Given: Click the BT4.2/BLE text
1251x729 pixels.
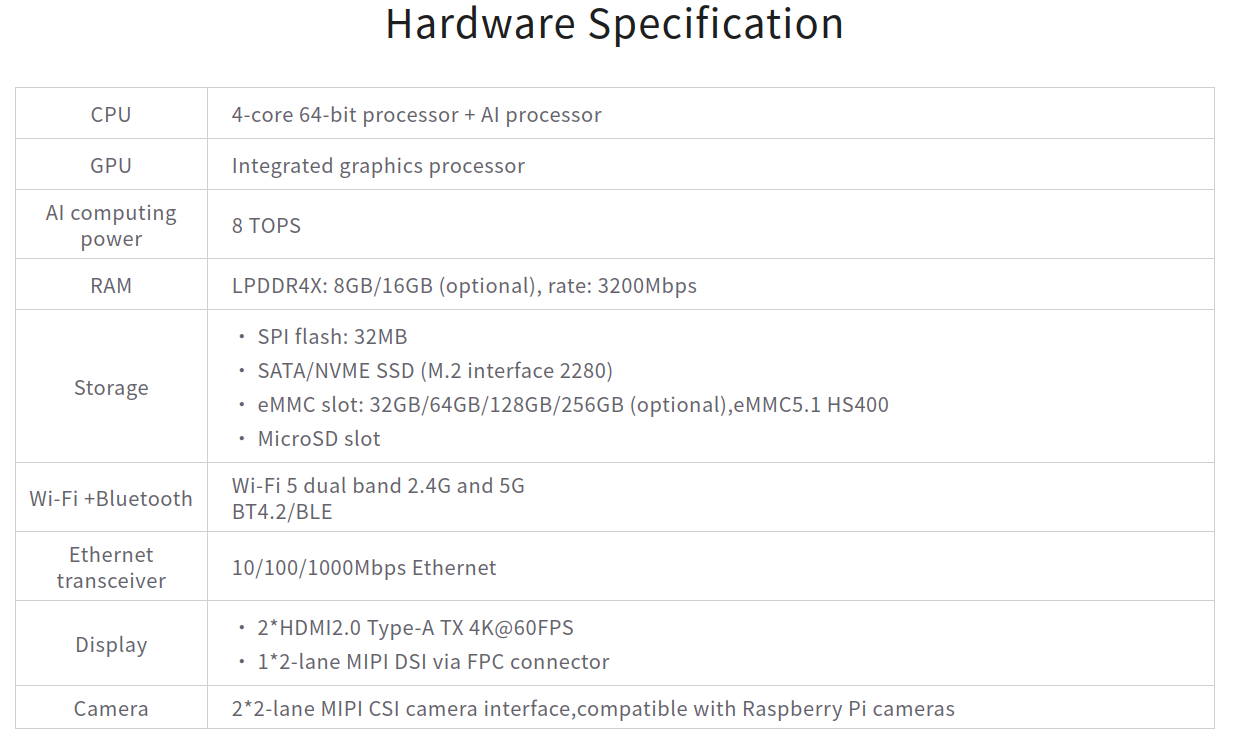Looking at the screenshot, I should pos(282,512).
